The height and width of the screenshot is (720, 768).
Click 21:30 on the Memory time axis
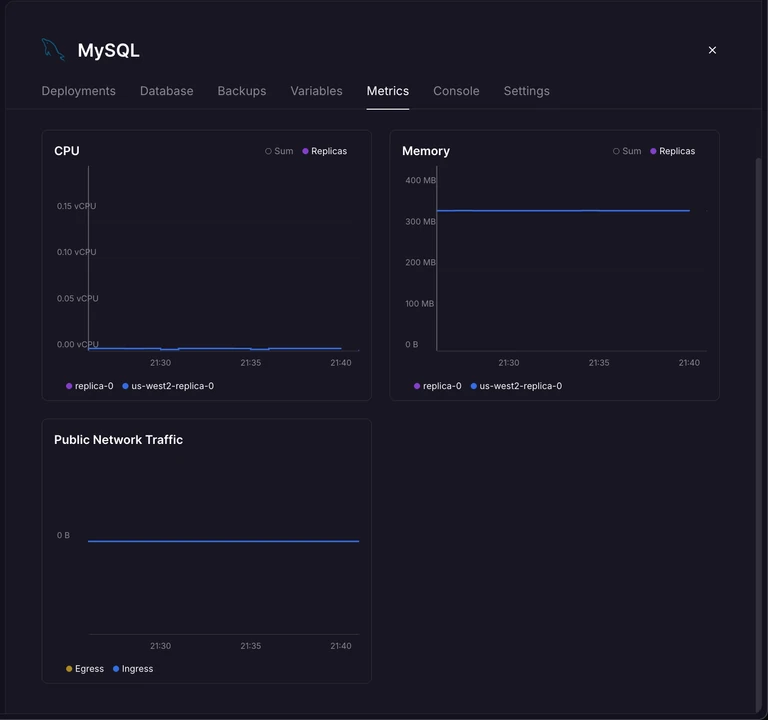pyautogui.click(x=508, y=363)
